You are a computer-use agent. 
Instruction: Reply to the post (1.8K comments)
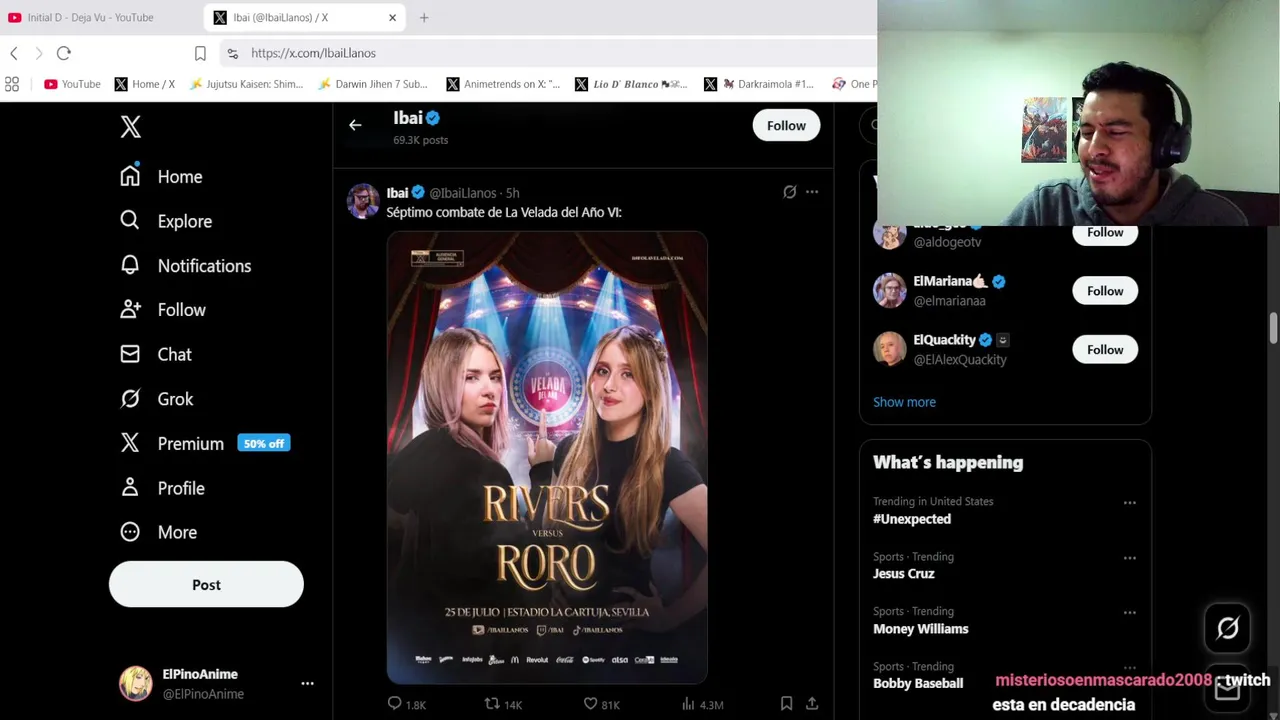407,704
